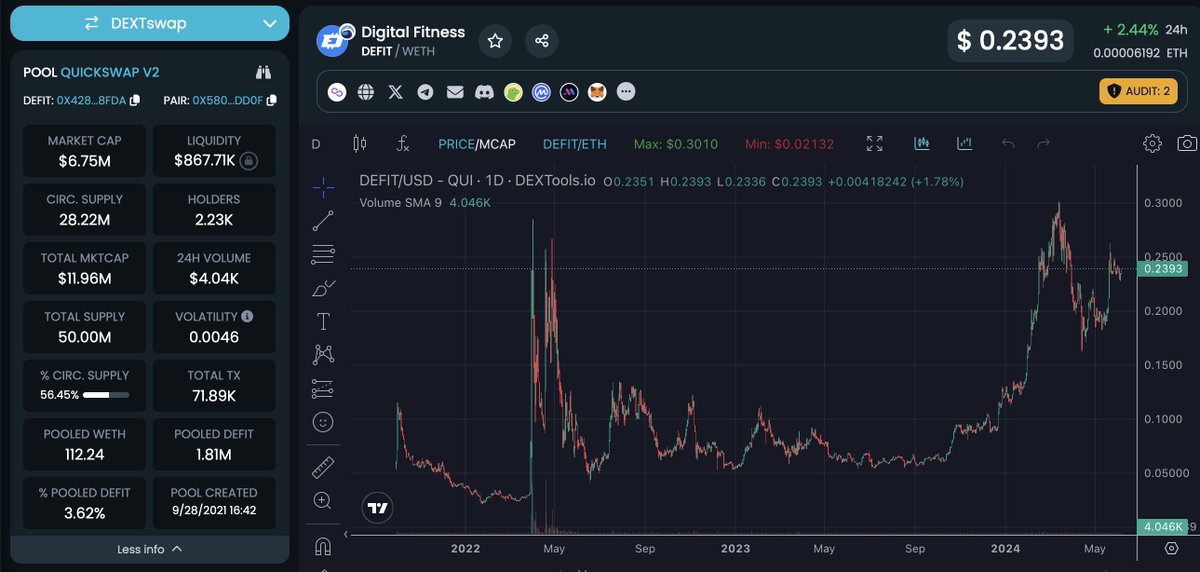The height and width of the screenshot is (572, 1200).
Task: Open the CoinGecko listing link
Action: pos(513,92)
